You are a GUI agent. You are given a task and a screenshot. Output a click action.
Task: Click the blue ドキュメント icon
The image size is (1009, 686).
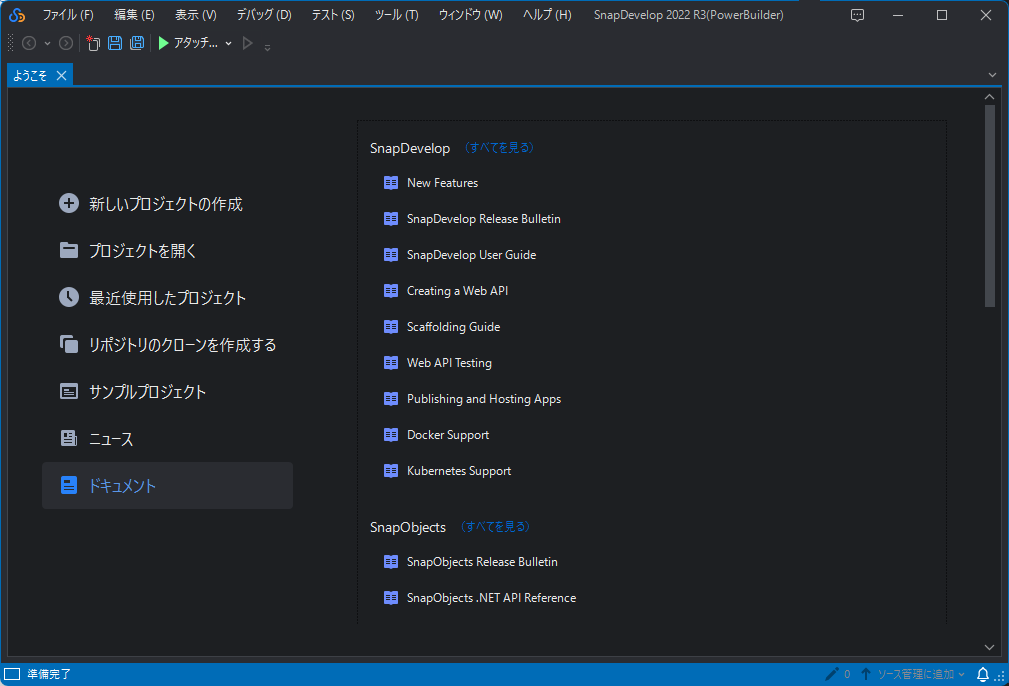69,485
